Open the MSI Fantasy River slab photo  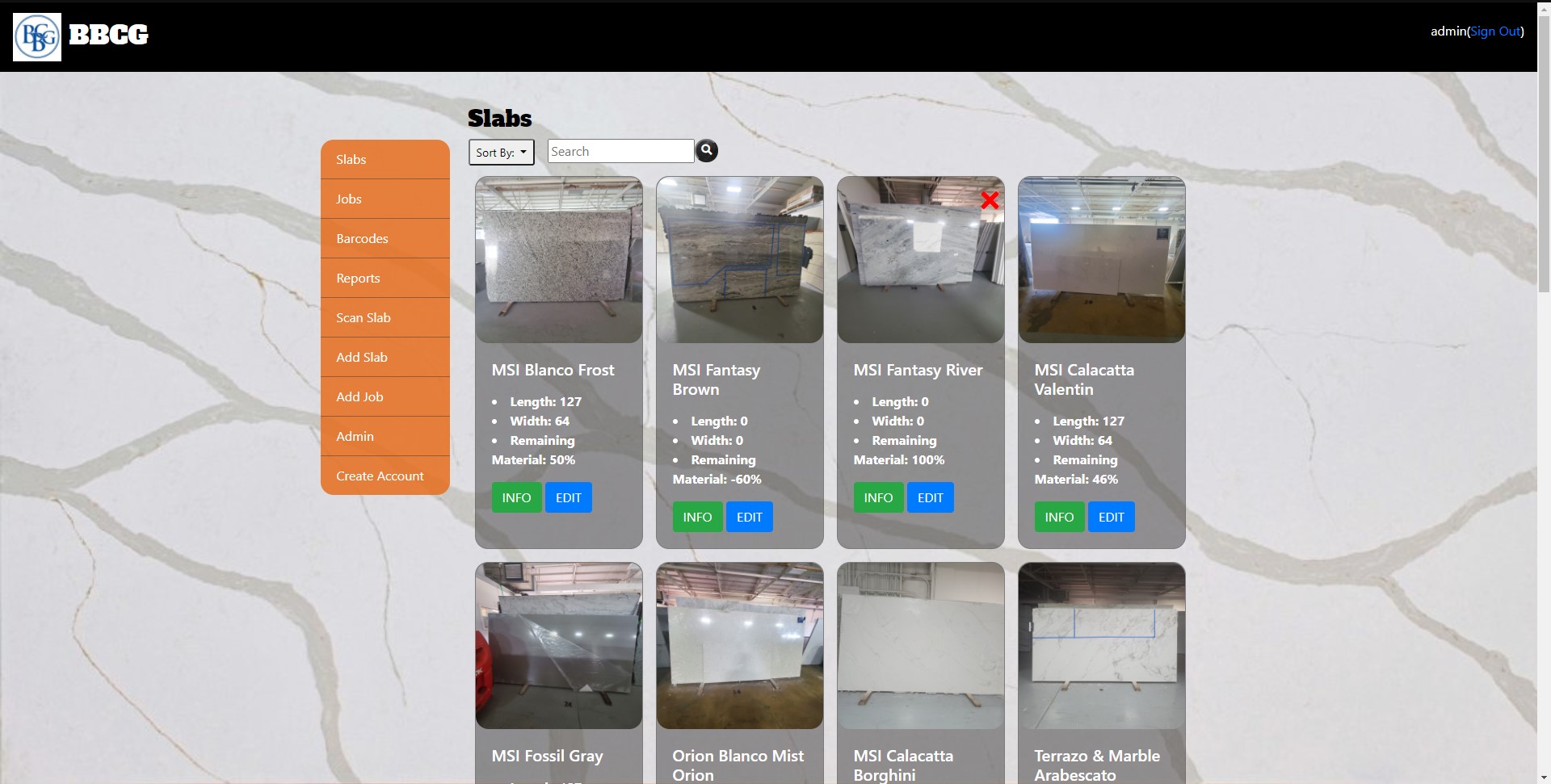coord(921,260)
